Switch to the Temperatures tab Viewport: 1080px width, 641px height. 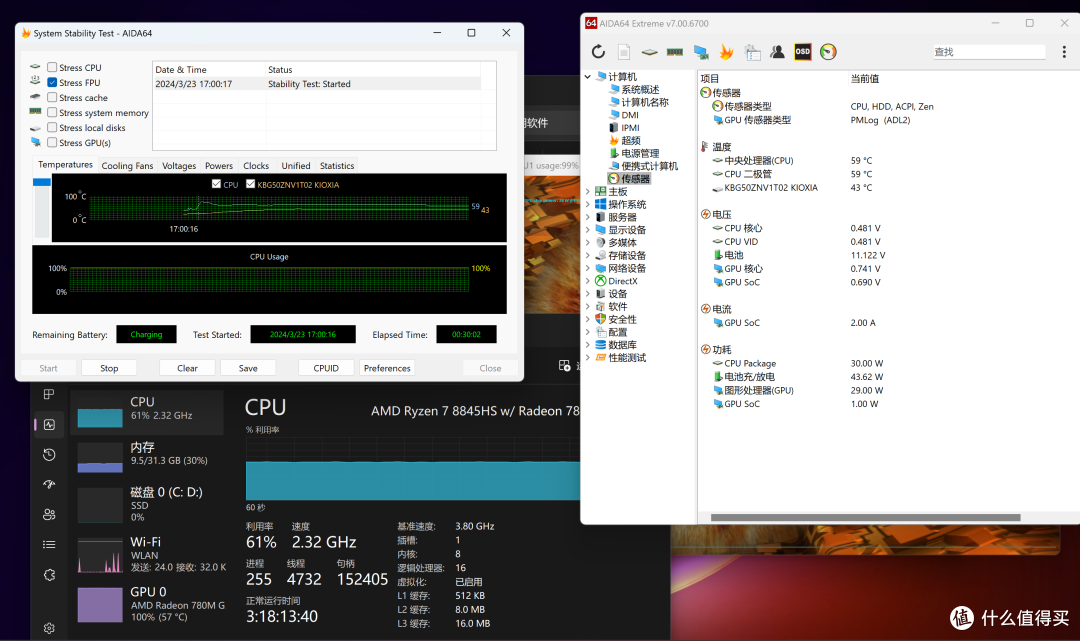[x=65, y=165]
